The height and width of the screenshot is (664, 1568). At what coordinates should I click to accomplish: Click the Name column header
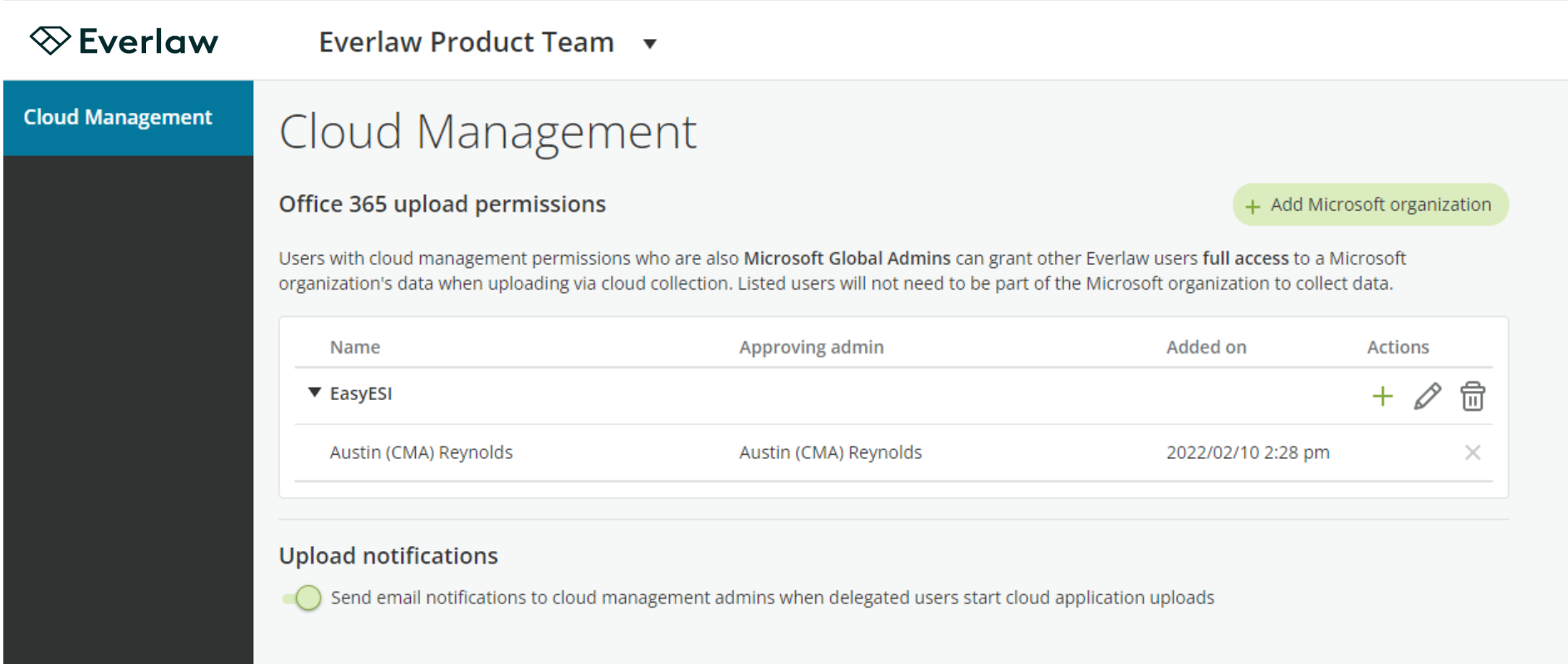coord(354,347)
